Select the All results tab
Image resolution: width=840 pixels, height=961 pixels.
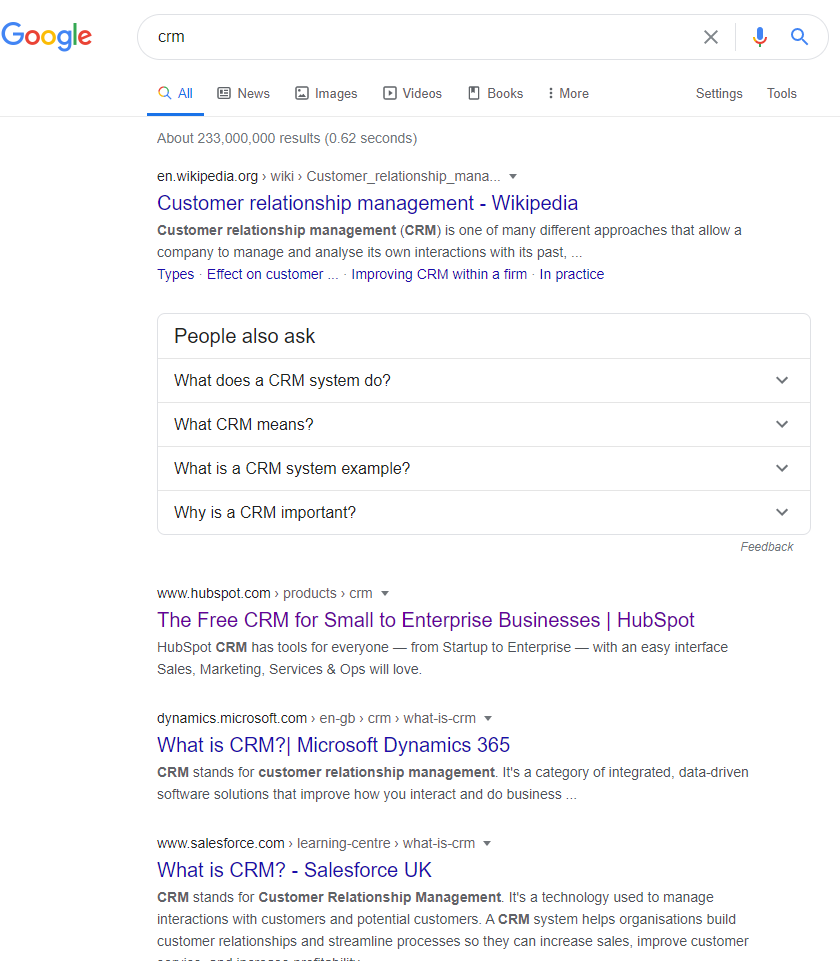pyautogui.click(x=175, y=93)
